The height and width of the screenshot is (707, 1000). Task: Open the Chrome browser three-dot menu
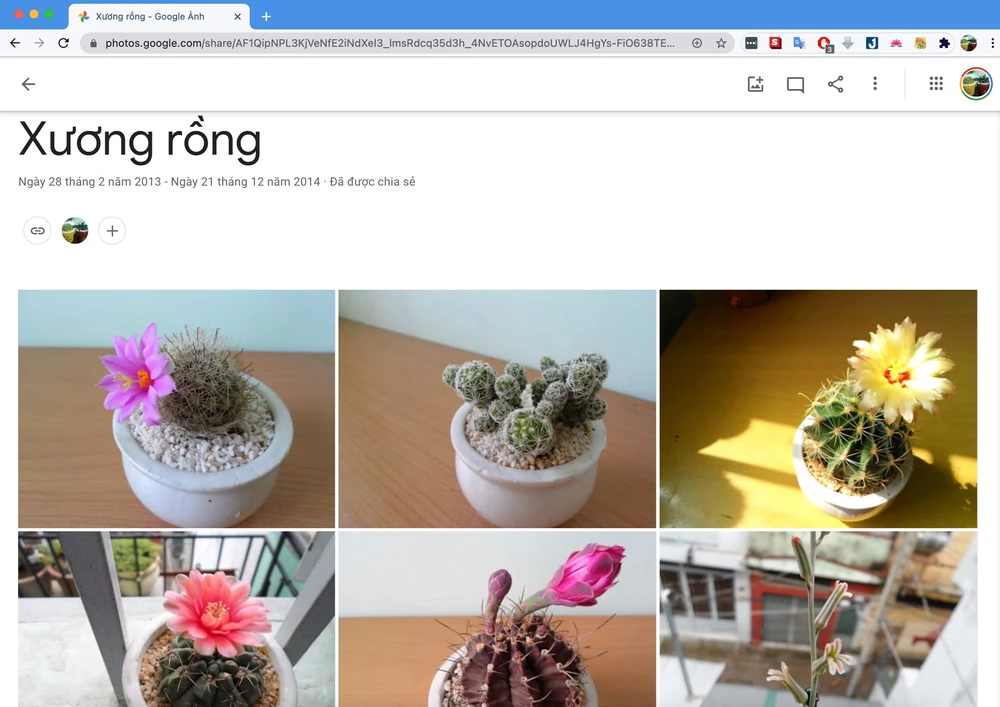click(993, 44)
